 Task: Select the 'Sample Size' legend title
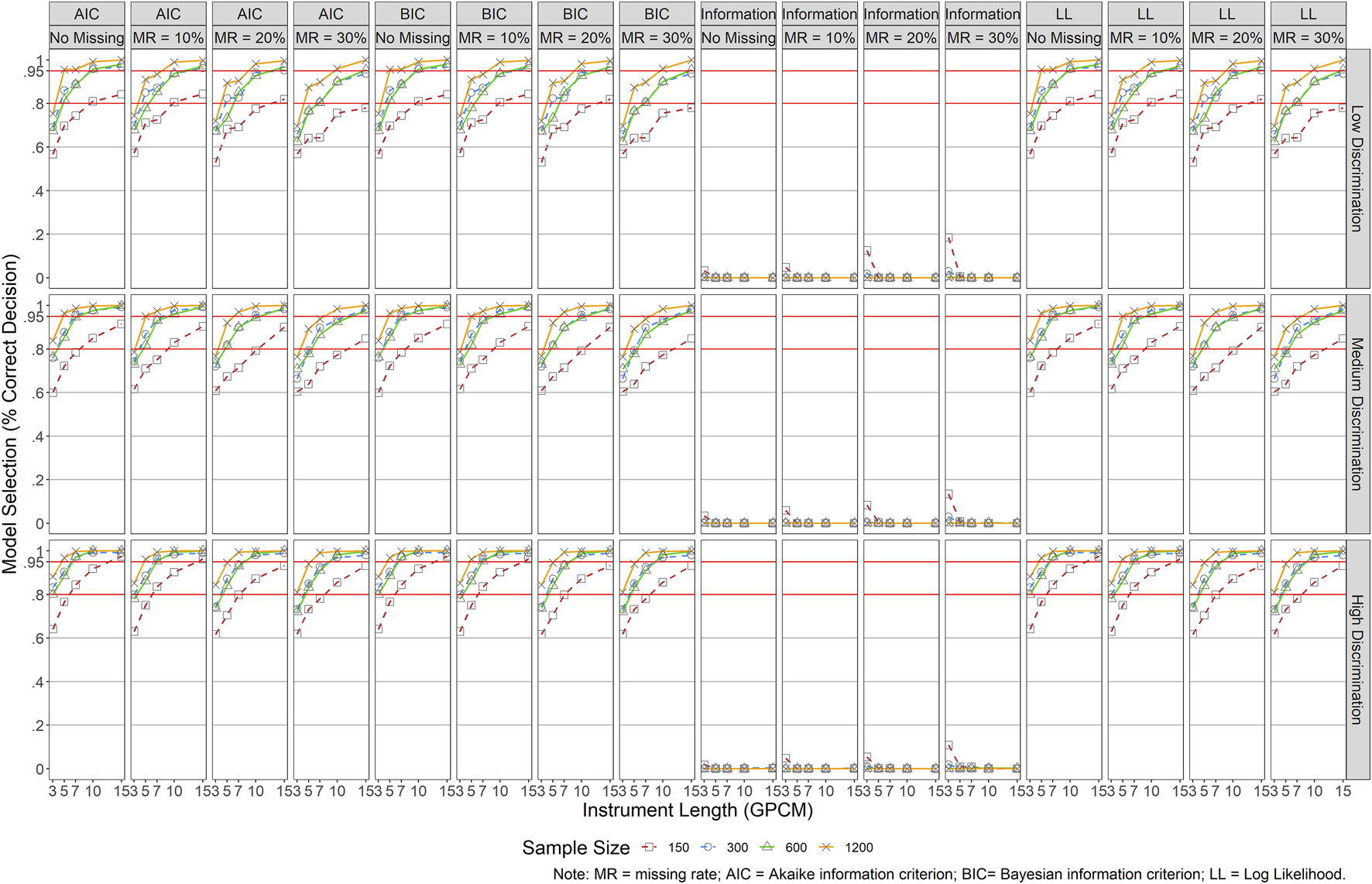tap(575, 848)
